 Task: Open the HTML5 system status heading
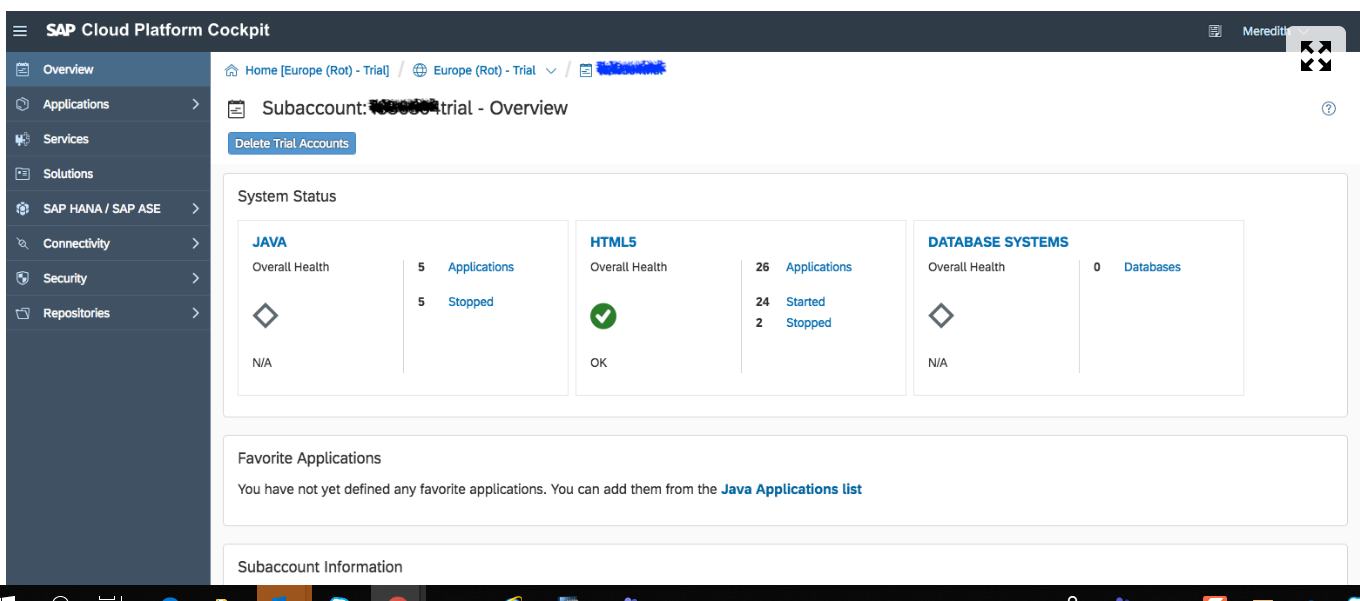(614, 242)
